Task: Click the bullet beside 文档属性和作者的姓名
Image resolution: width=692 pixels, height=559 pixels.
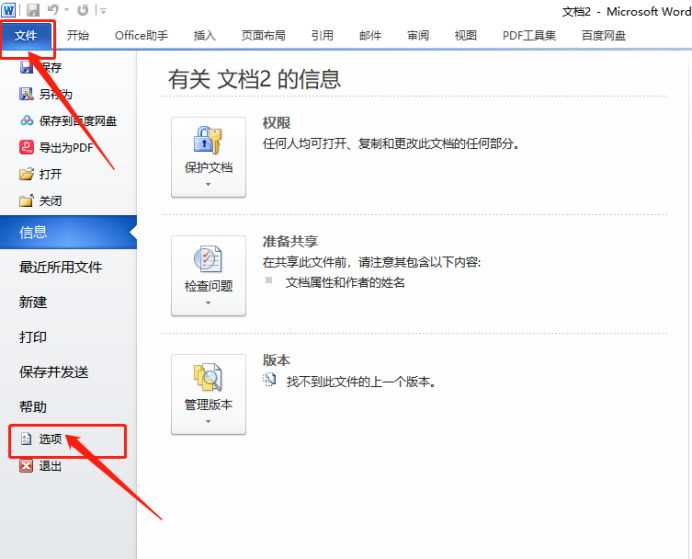Action: pos(269,280)
